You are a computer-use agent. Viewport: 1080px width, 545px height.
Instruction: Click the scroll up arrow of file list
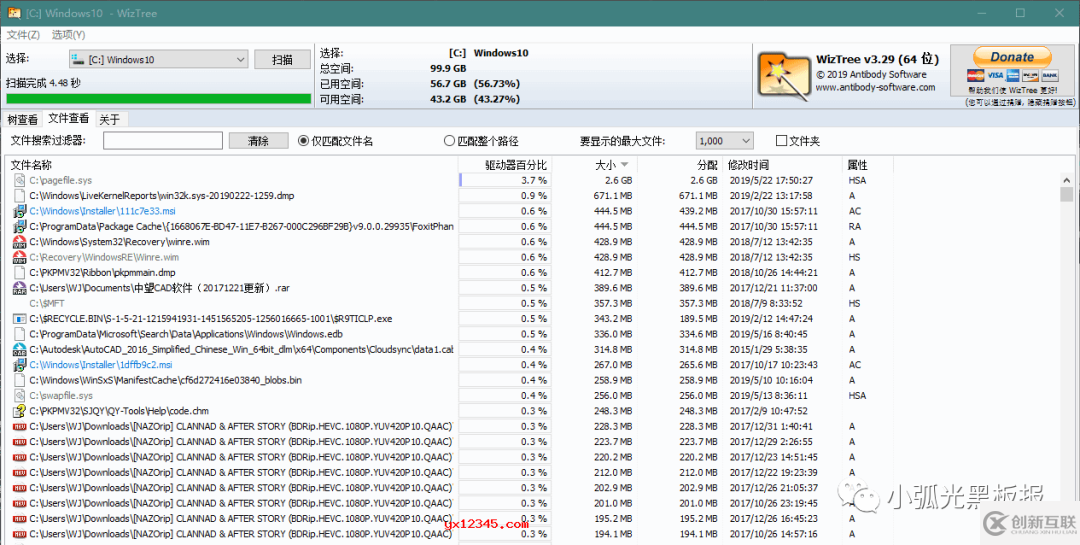(x=1067, y=179)
